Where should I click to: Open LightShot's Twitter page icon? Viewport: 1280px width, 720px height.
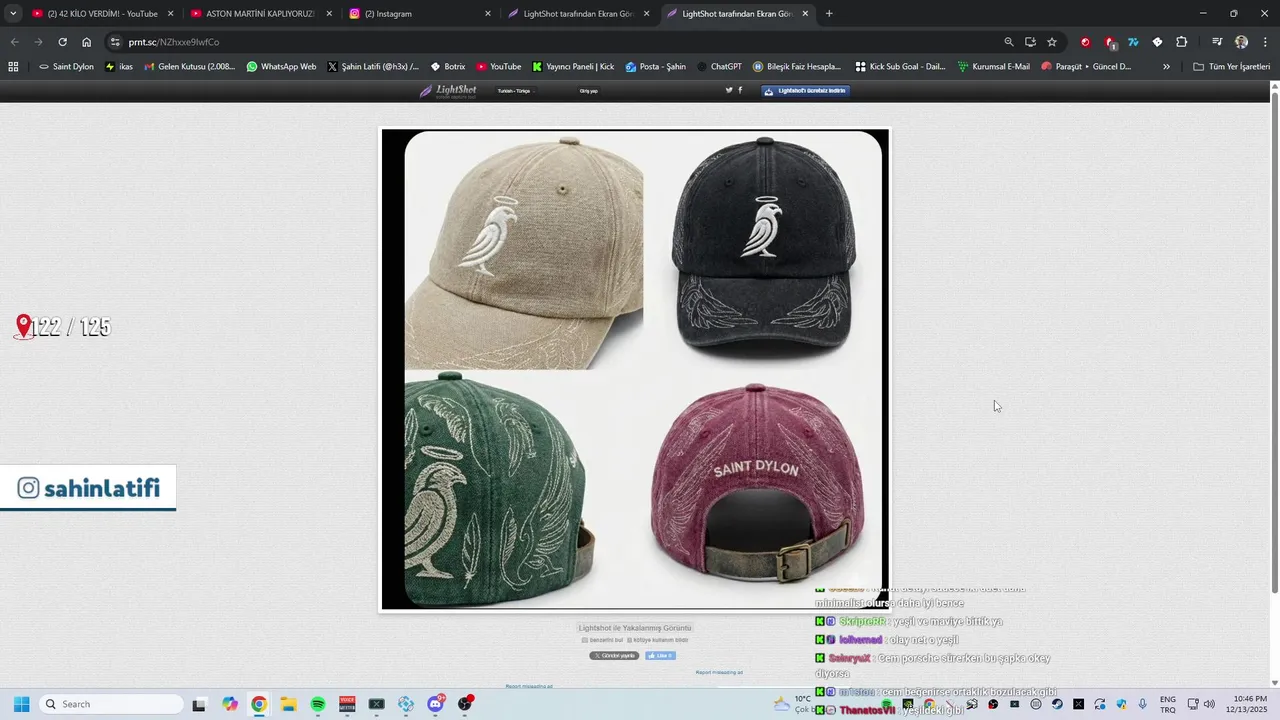pyautogui.click(x=729, y=90)
